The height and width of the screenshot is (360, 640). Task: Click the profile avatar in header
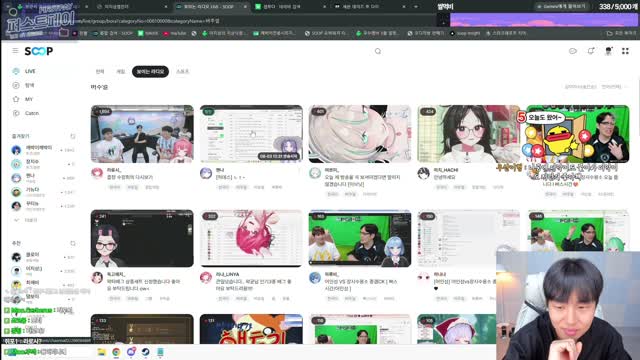click(608, 51)
